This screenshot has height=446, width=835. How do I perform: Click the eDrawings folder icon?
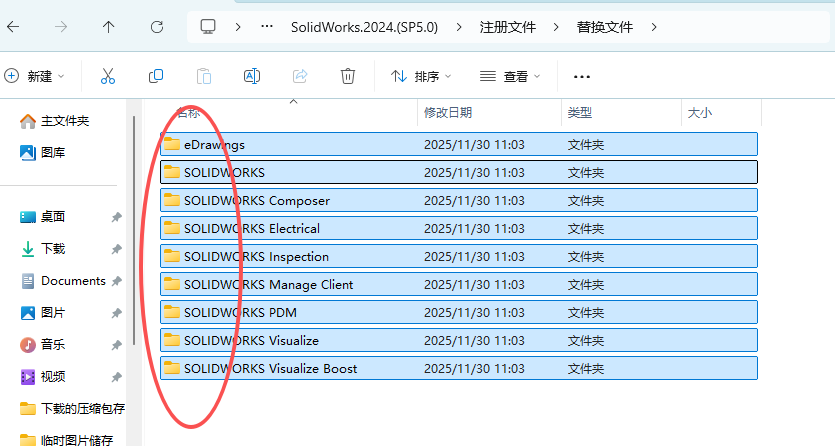[x=171, y=144]
